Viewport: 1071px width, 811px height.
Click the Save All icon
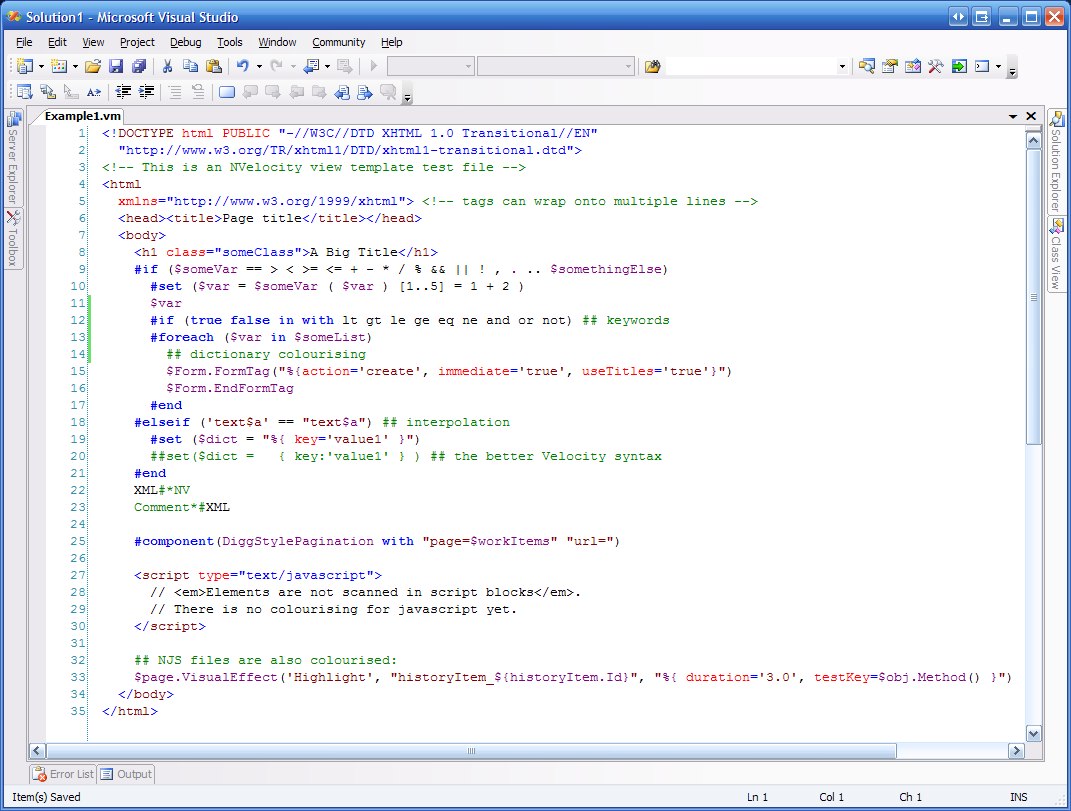138,66
